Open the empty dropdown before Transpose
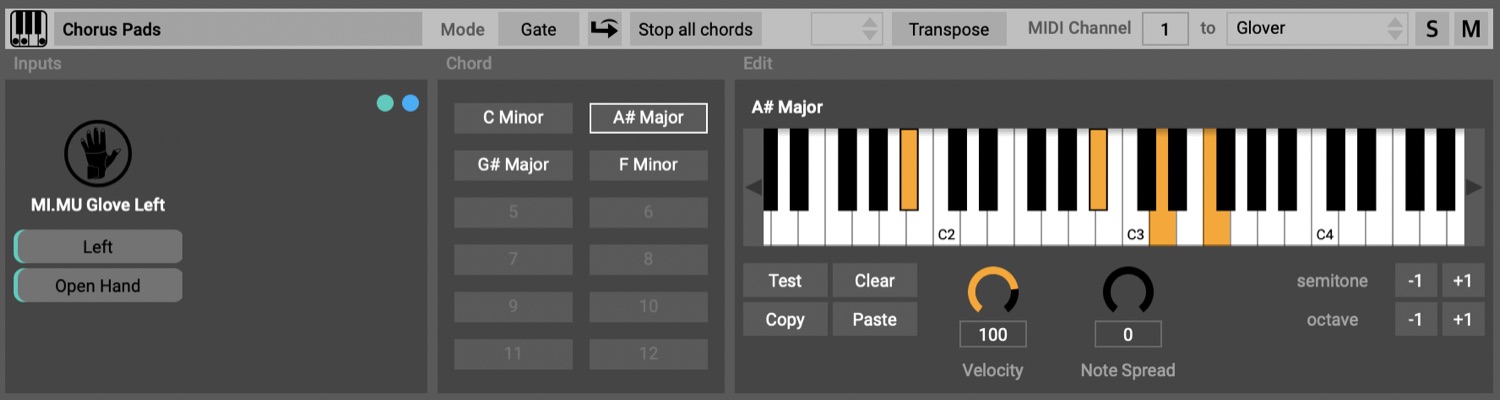The width and height of the screenshot is (1500, 400). tap(847, 29)
